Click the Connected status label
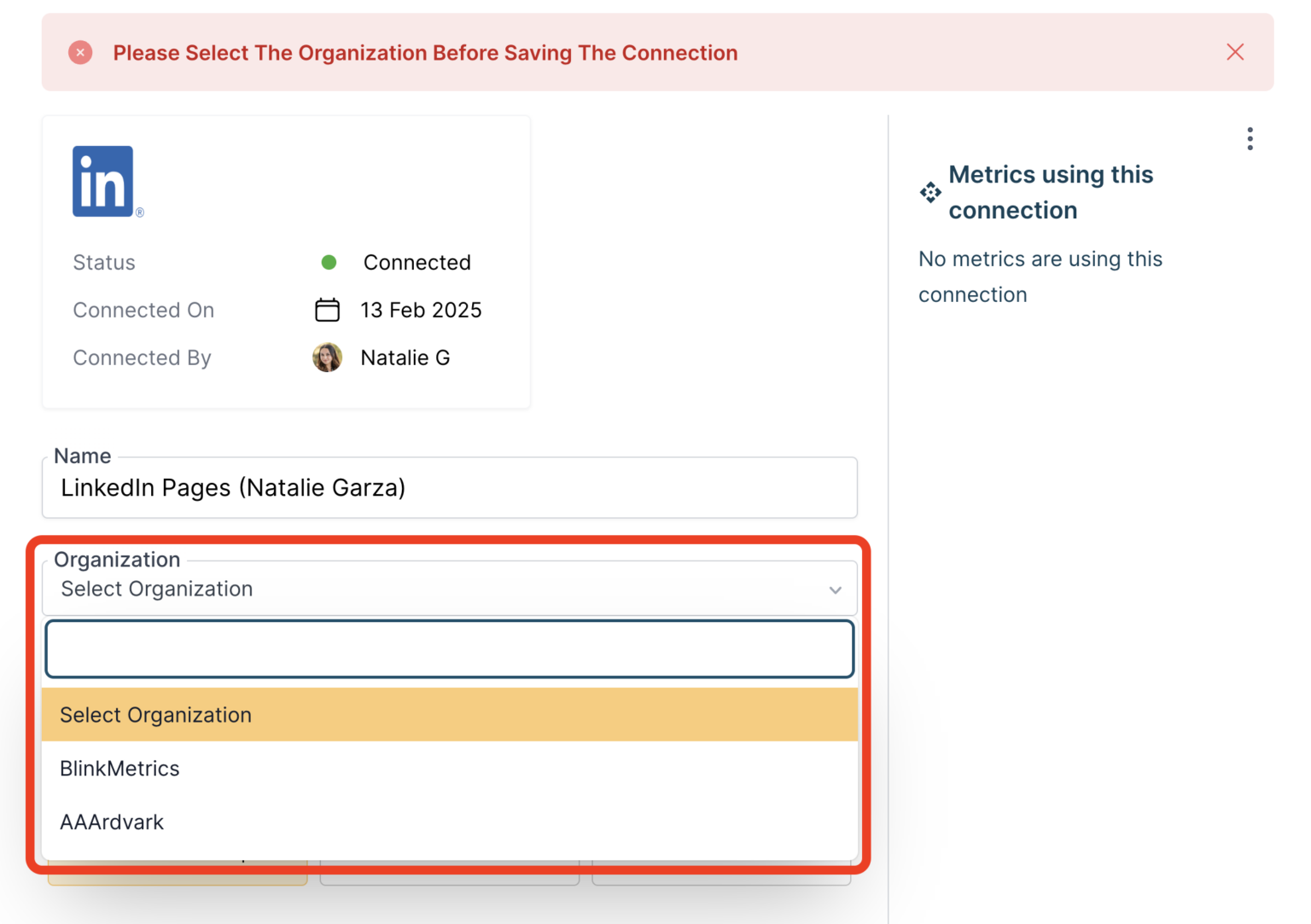Viewport: 1311px width, 924px height. [x=417, y=262]
